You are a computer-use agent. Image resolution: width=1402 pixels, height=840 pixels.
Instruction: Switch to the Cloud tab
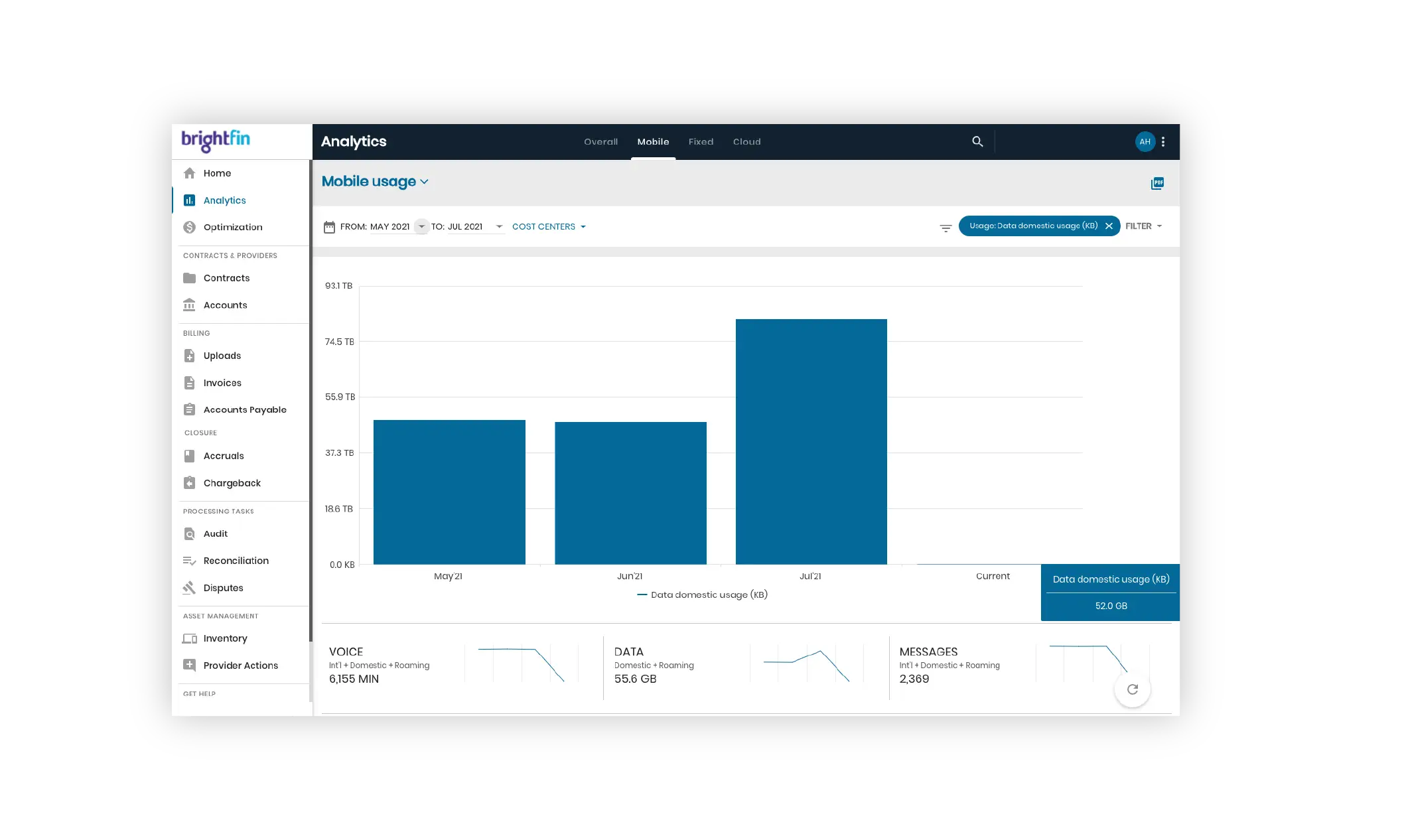point(746,142)
